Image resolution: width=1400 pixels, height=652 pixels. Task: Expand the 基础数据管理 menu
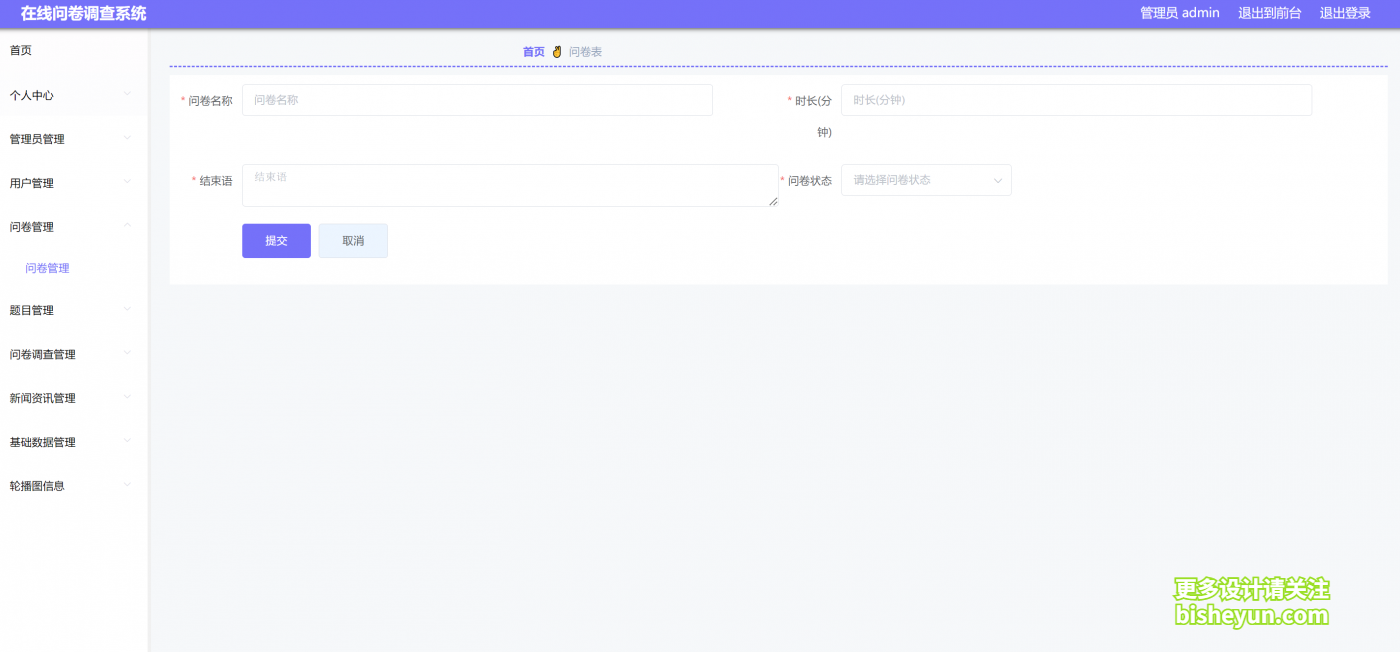[x=42, y=442]
